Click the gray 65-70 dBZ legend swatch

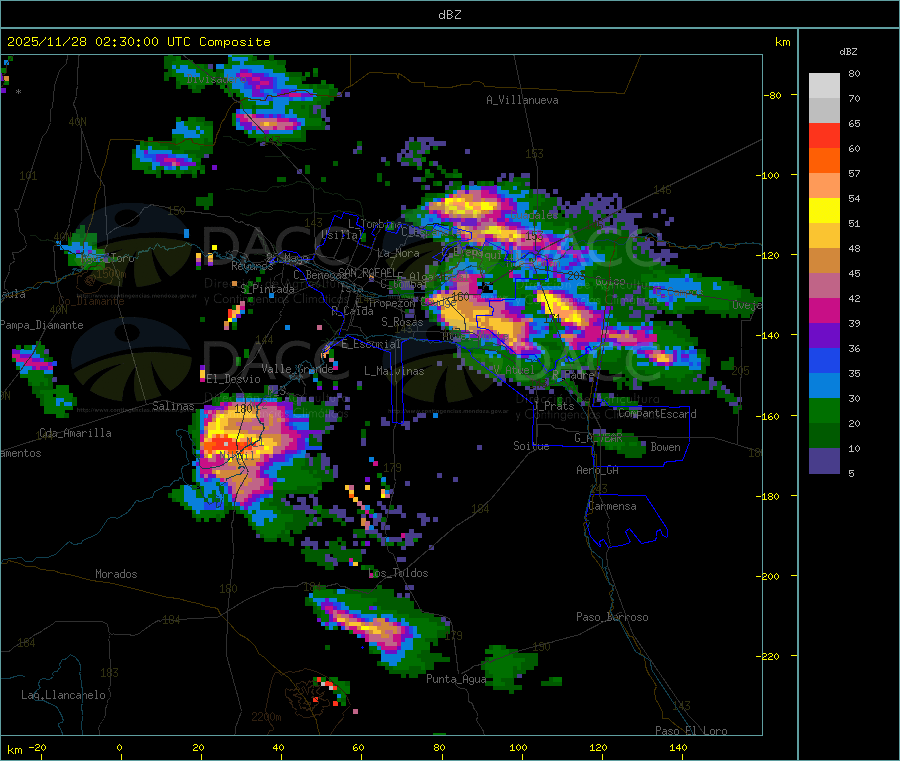point(824,111)
